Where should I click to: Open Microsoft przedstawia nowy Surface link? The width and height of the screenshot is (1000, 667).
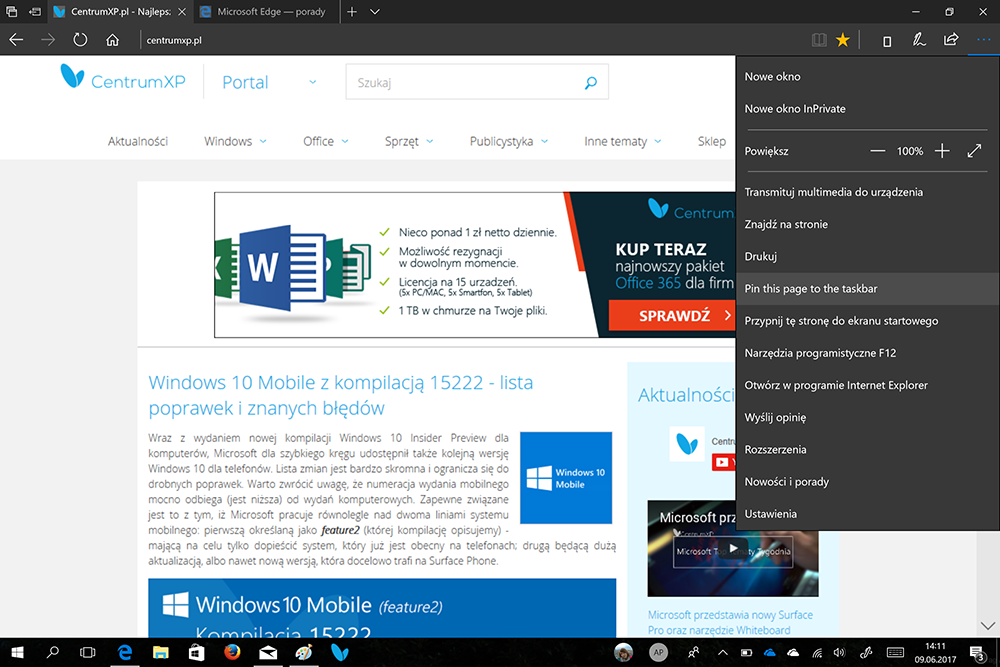[730, 622]
